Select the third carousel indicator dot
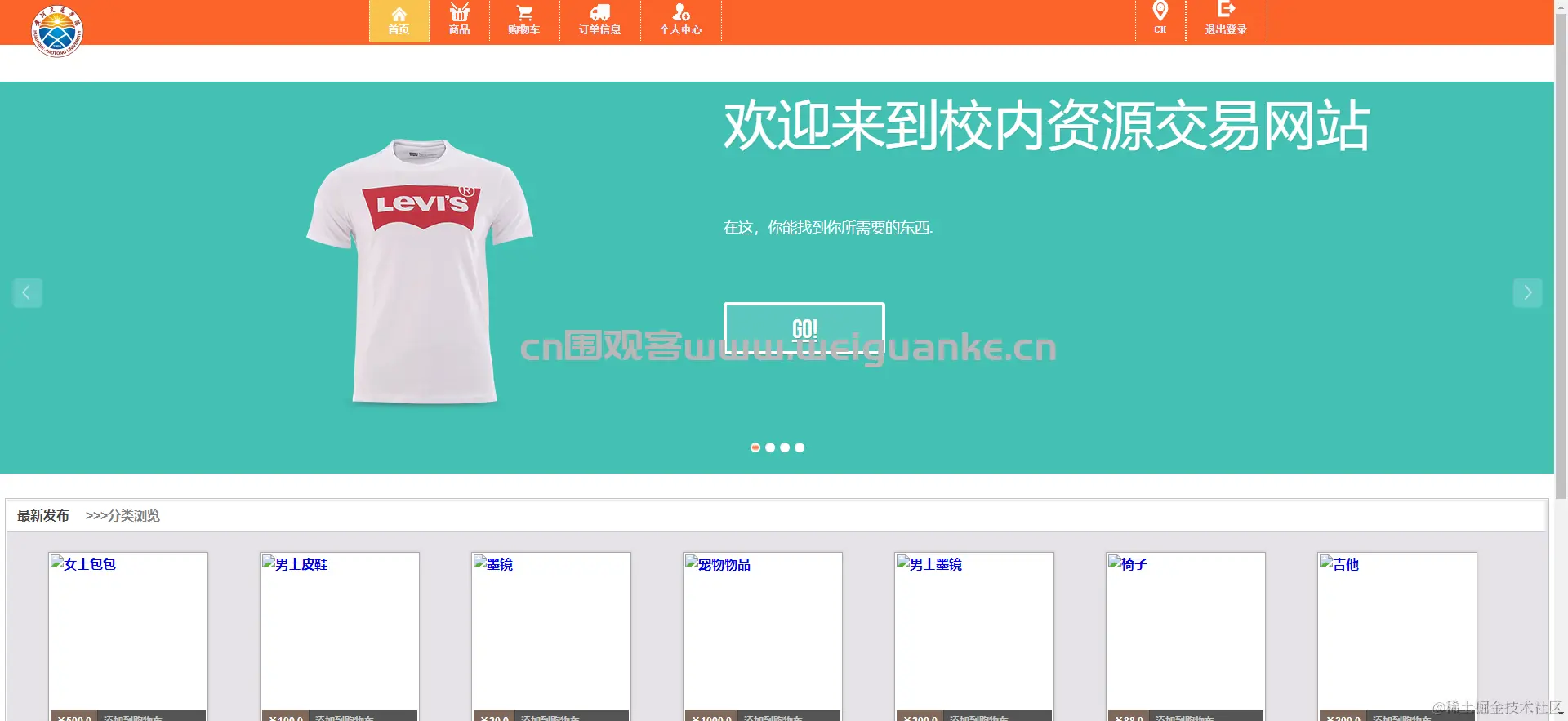The image size is (1568, 721). (x=785, y=447)
